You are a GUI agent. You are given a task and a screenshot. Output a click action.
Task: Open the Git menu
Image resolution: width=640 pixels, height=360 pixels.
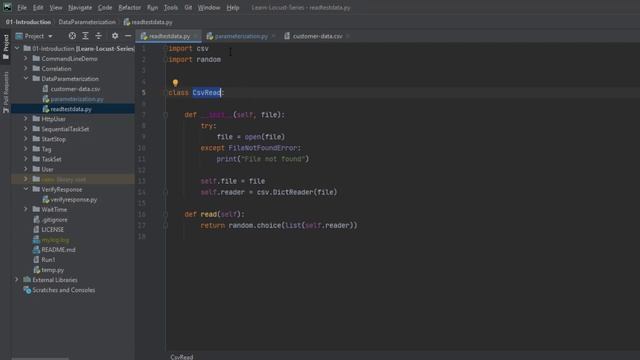pyautogui.click(x=188, y=8)
